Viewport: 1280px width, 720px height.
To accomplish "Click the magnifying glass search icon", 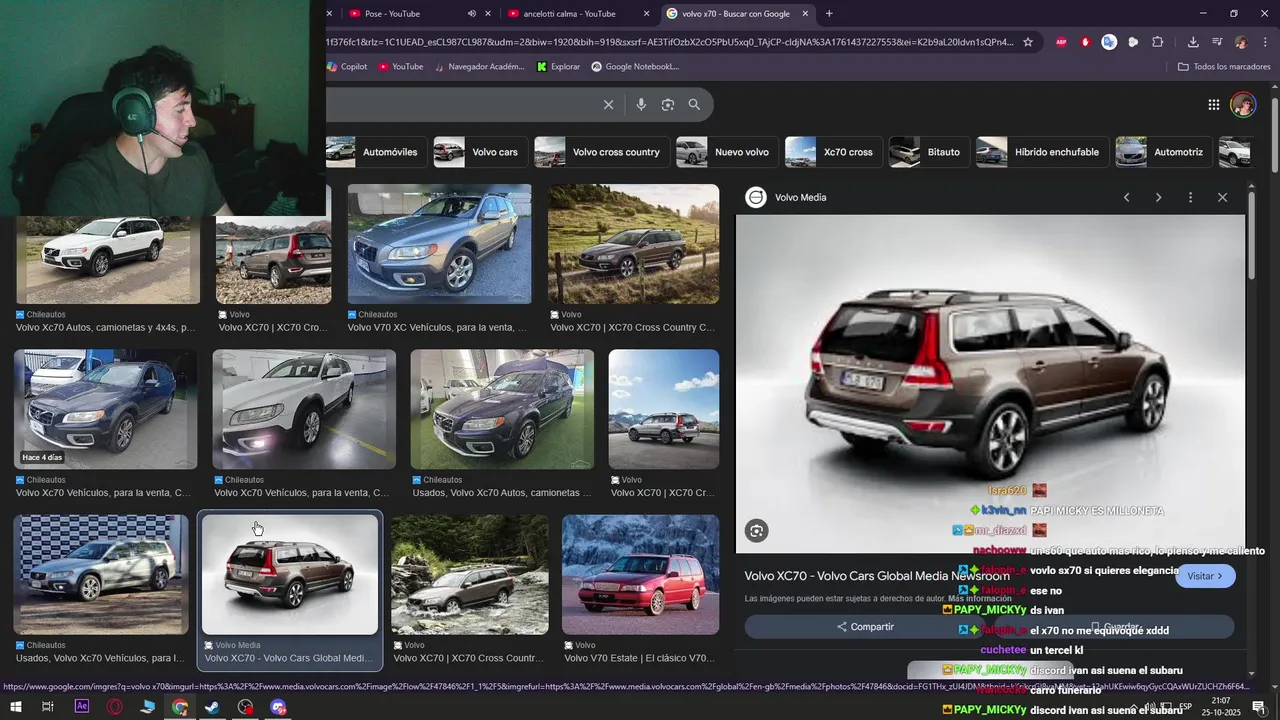I will pyautogui.click(x=694, y=104).
